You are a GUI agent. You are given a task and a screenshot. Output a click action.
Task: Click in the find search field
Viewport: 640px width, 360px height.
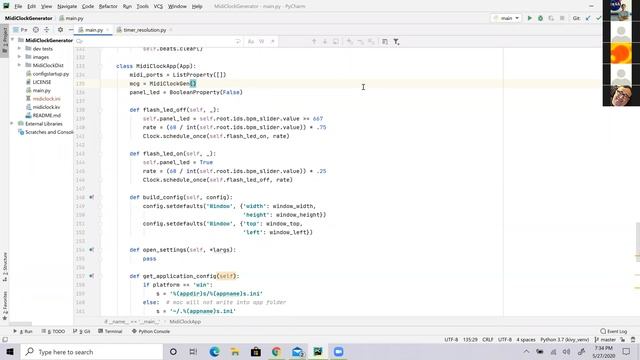pyautogui.click(x=157, y=42)
